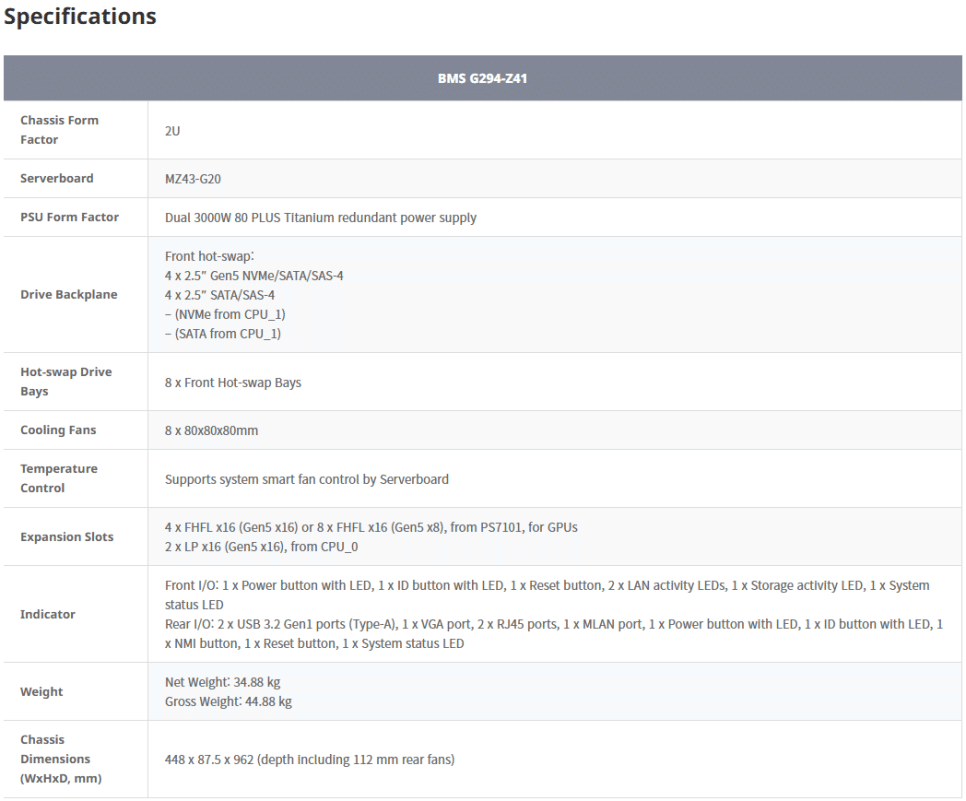Click the Specifications heading
Viewport: 966px width, 801px height.
80,16
